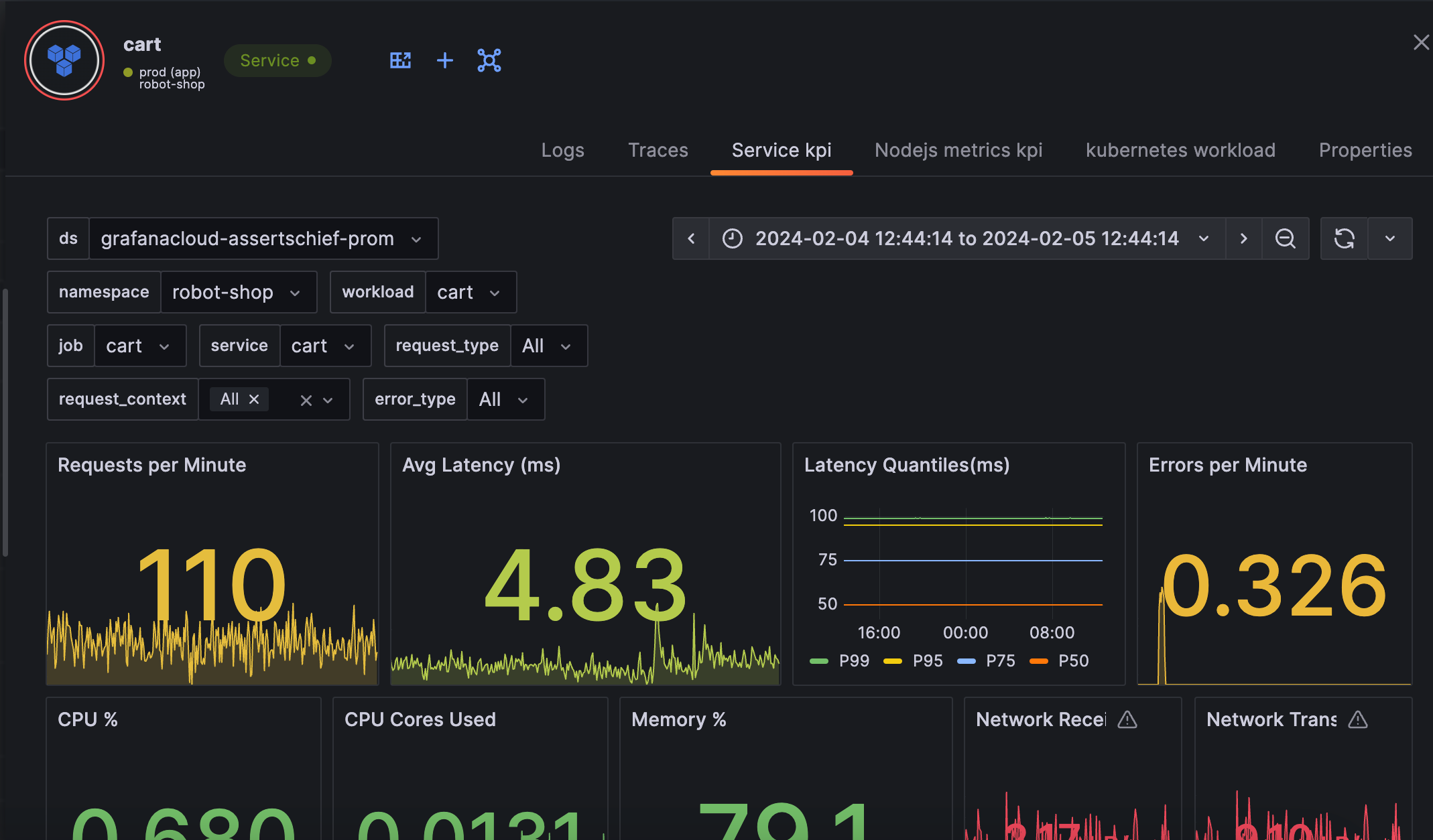Screen dimensions: 1433x840
Task: Open the kubernetes workload tab
Action: pyautogui.click(x=1180, y=150)
